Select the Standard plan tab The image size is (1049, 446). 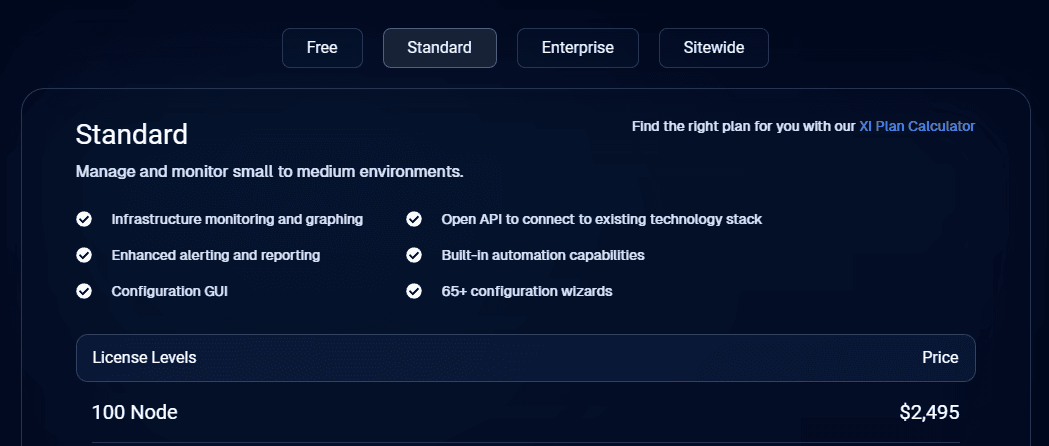[x=440, y=48]
